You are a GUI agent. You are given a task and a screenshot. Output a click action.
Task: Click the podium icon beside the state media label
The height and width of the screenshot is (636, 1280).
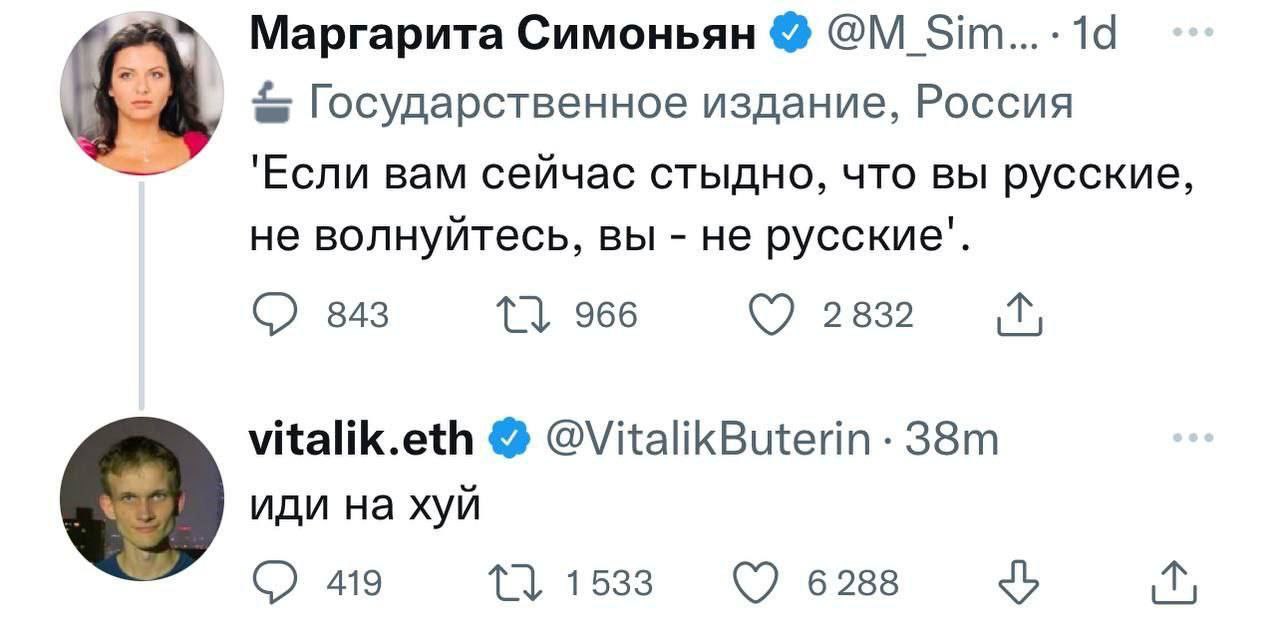270,101
